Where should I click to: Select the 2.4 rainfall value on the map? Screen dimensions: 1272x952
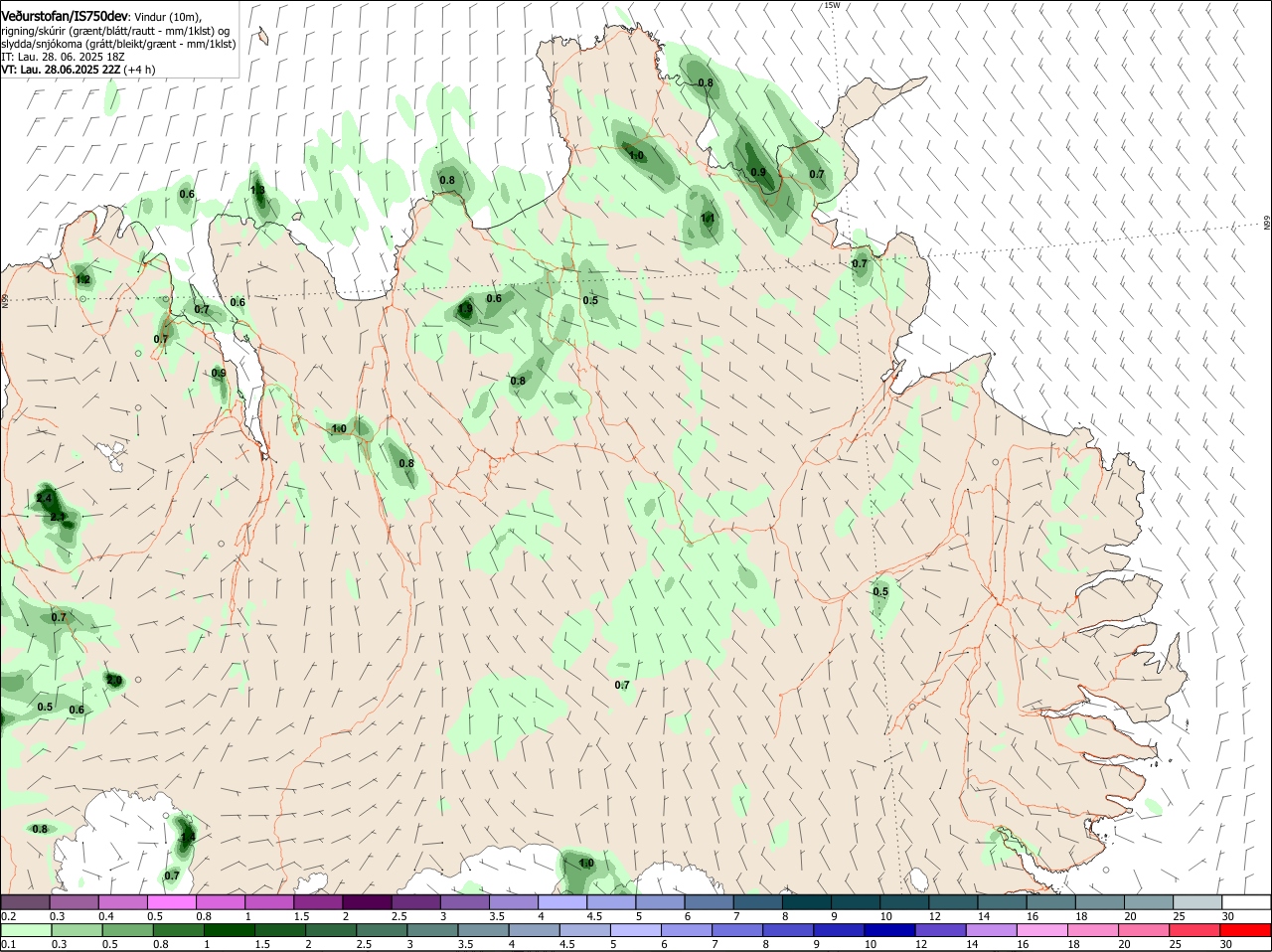[44, 498]
